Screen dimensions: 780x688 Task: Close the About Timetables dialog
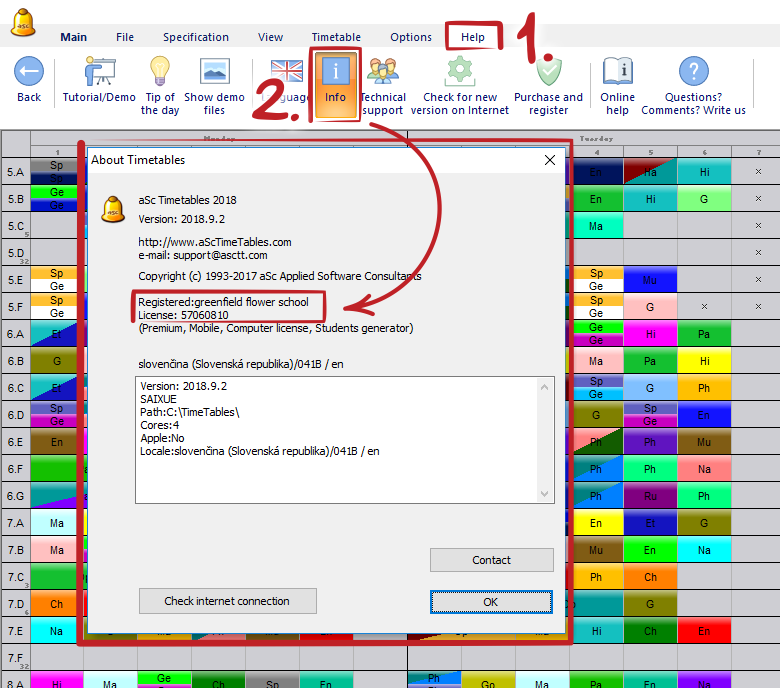(x=549, y=160)
